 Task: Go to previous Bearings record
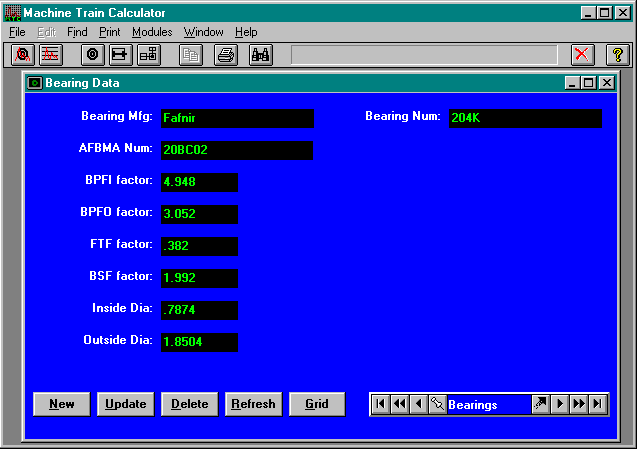point(418,404)
